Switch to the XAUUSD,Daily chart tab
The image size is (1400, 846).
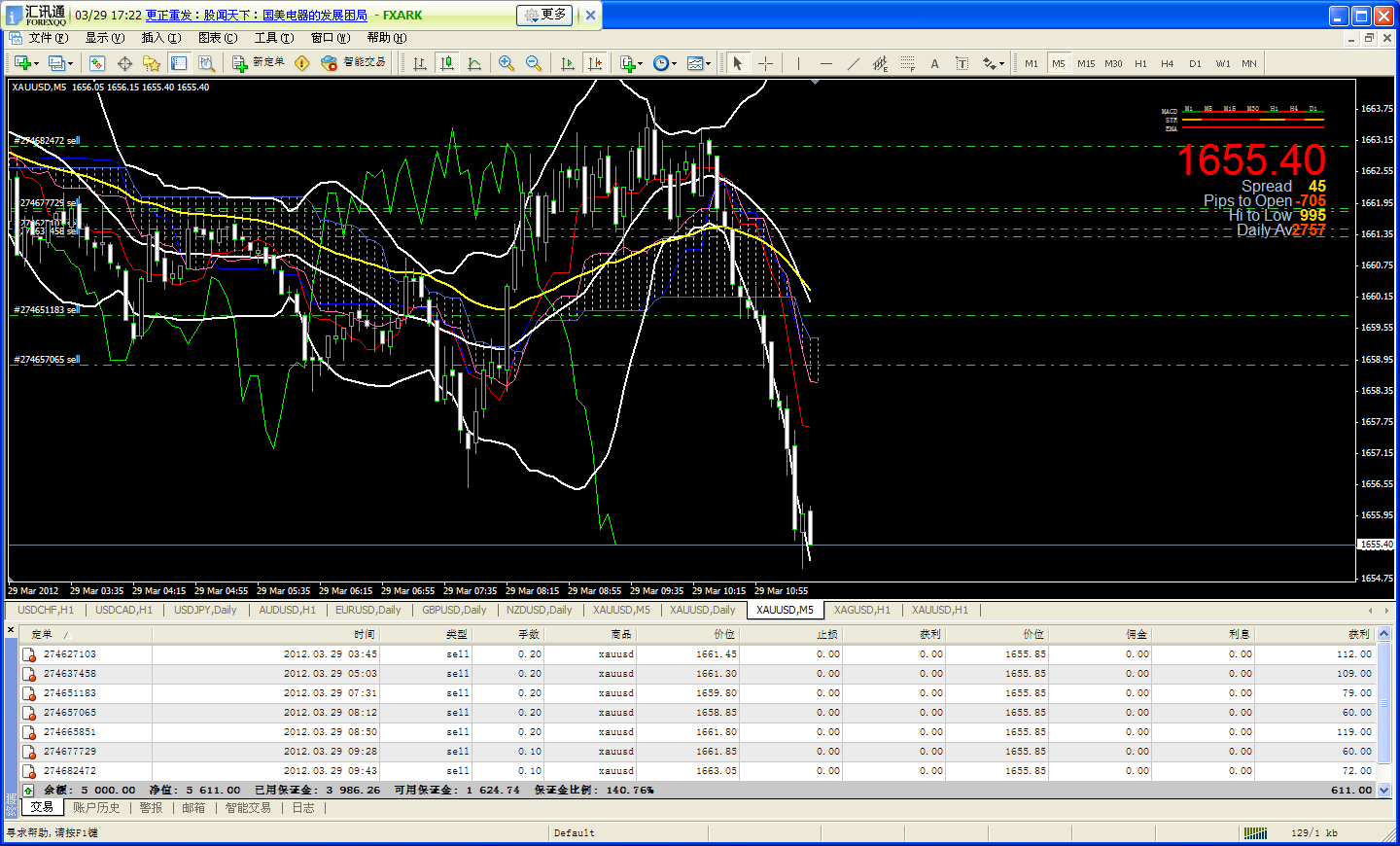(x=702, y=610)
